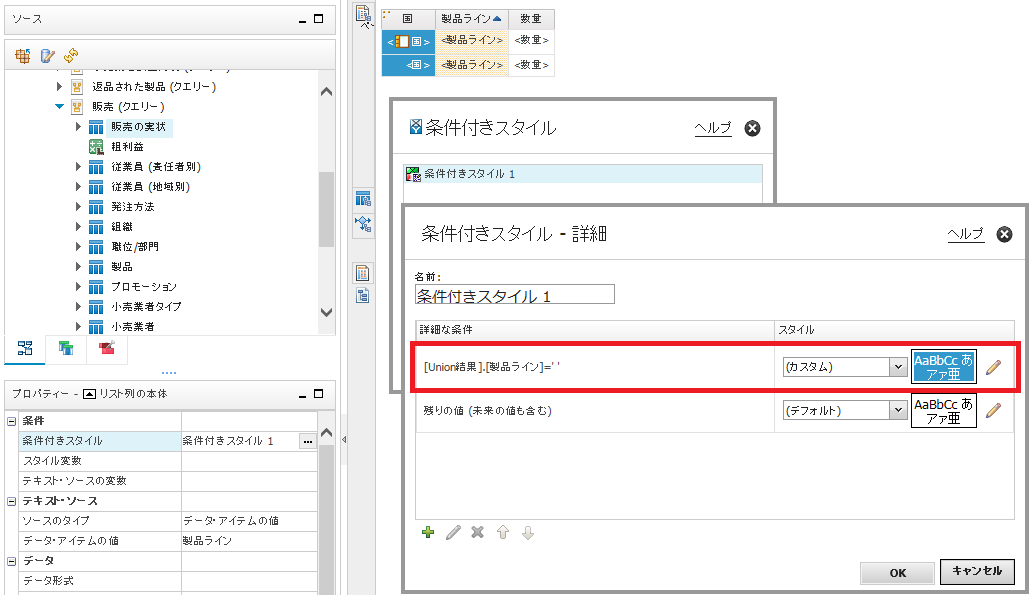The height and width of the screenshot is (595, 1031).
Task: Collapse the 条件 property group
Action: [x=11, y=421]
